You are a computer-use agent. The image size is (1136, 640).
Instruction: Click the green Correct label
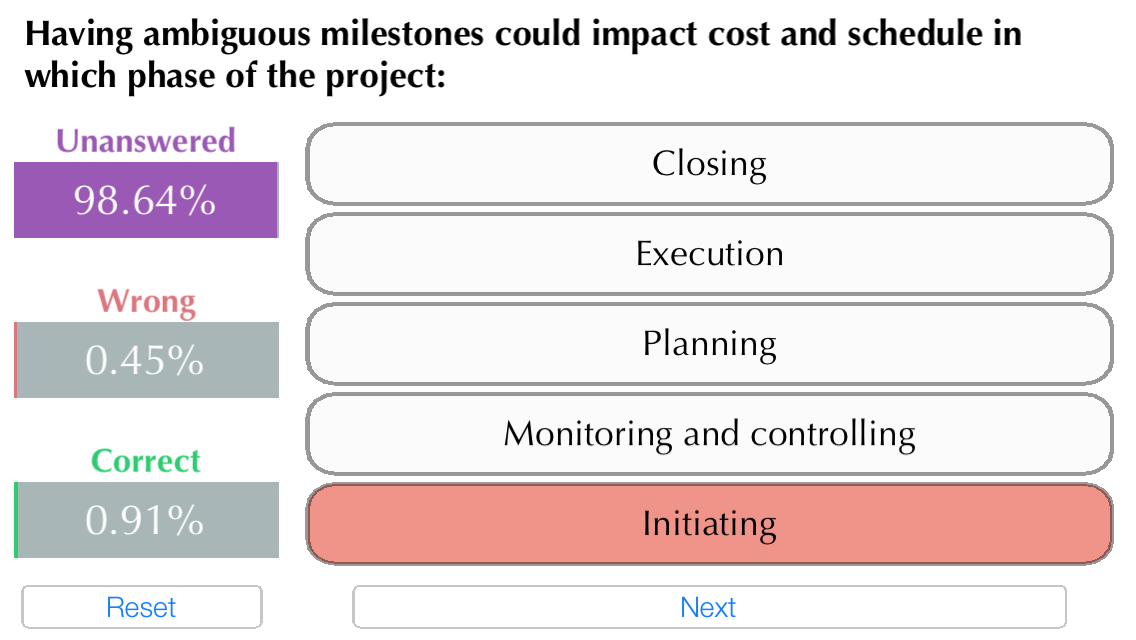[x=146, y=461]
